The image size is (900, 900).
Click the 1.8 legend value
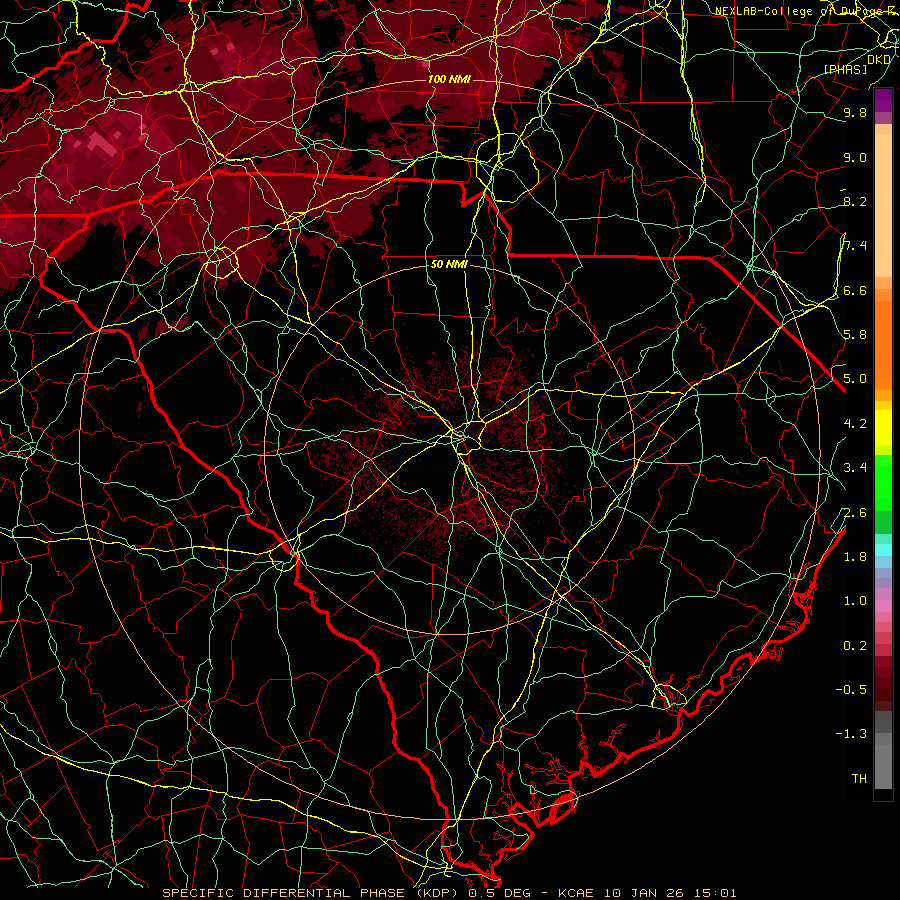(855, 557)
